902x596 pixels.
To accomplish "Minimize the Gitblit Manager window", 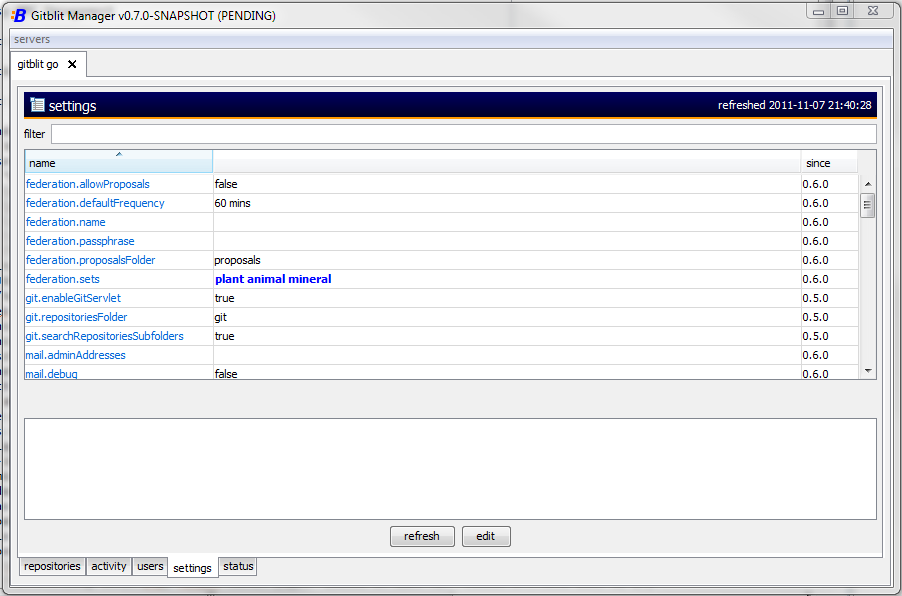I will pos(819,11).
